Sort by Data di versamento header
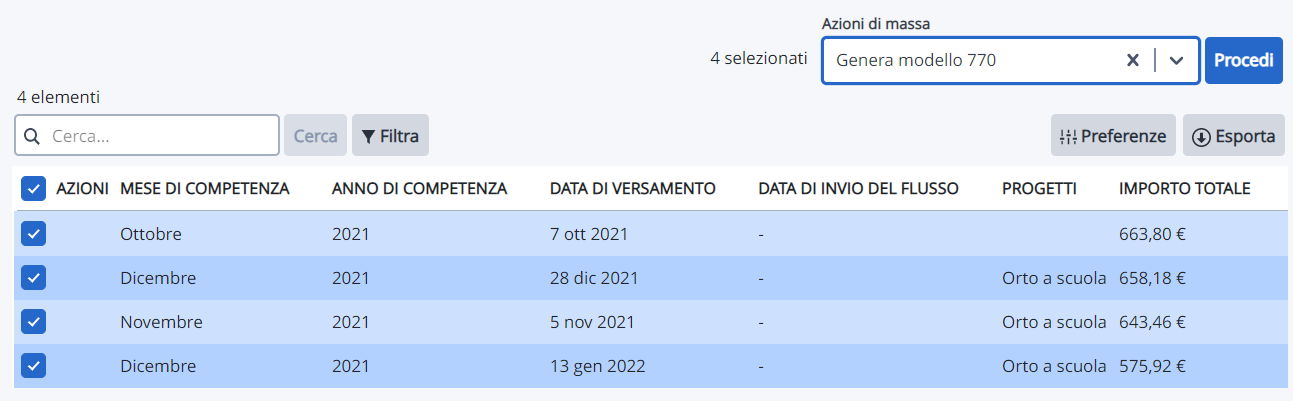Image resolution: width=1293 pixels, height=401 pixels. pyautogui.click(x=633, y=188)
